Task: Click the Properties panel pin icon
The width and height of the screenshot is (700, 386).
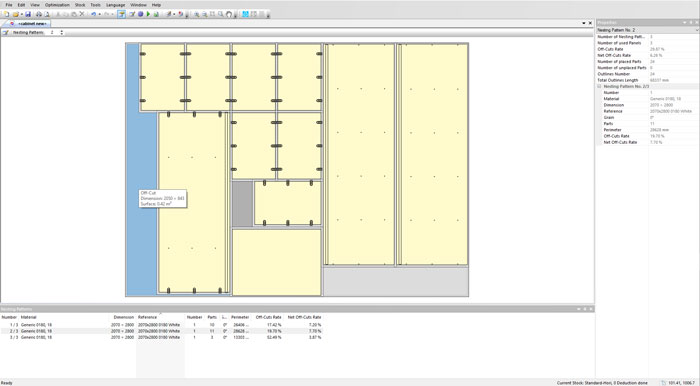Action: coord(690,22)
